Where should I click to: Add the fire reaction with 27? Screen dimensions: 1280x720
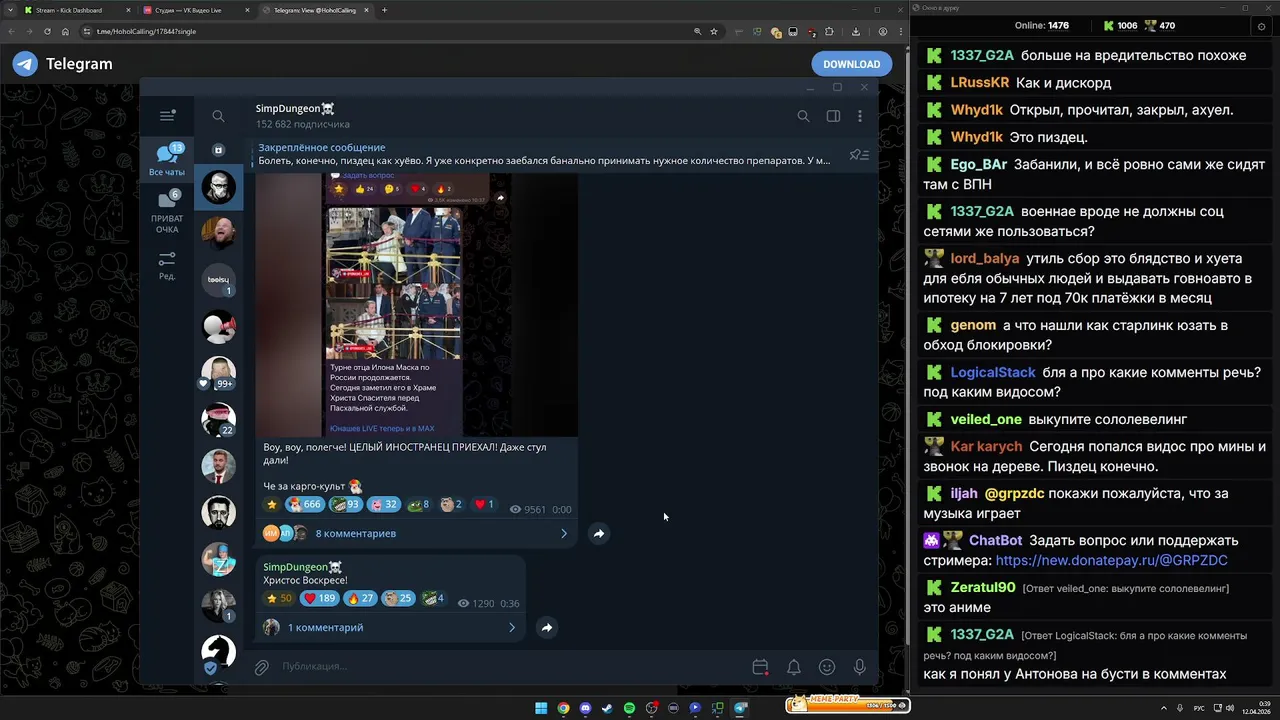360,599
